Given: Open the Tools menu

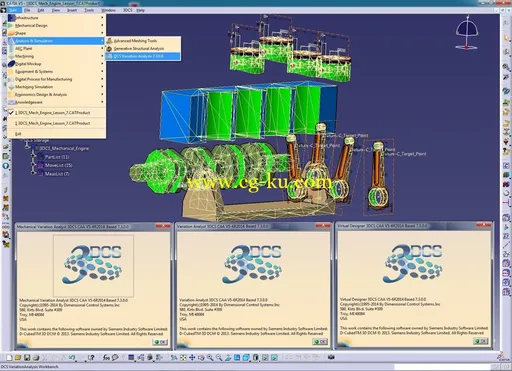Looking at the screenshot, I should click(89, 10).
